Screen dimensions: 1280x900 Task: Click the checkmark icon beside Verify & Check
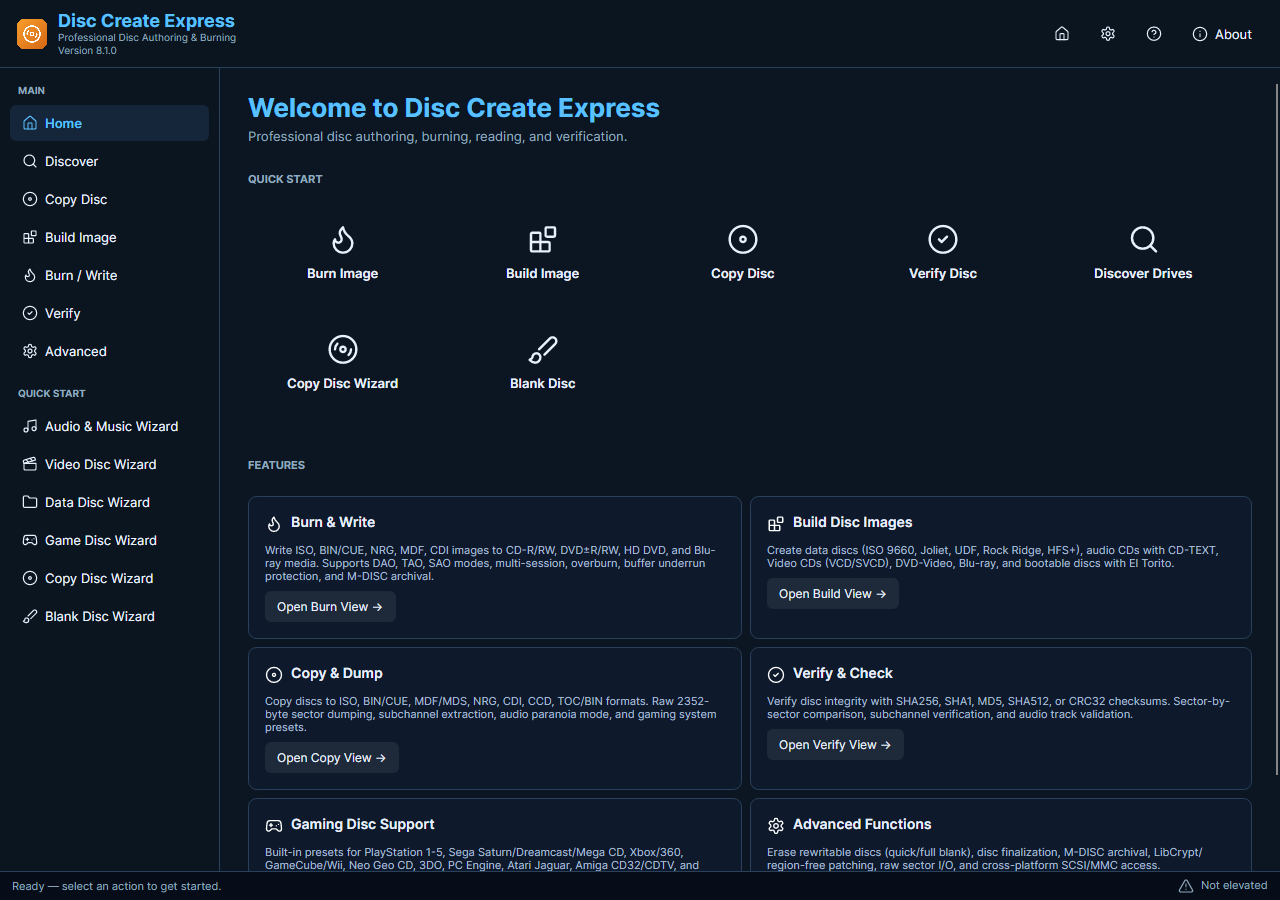pyautogui.click(x=776, y=674)
